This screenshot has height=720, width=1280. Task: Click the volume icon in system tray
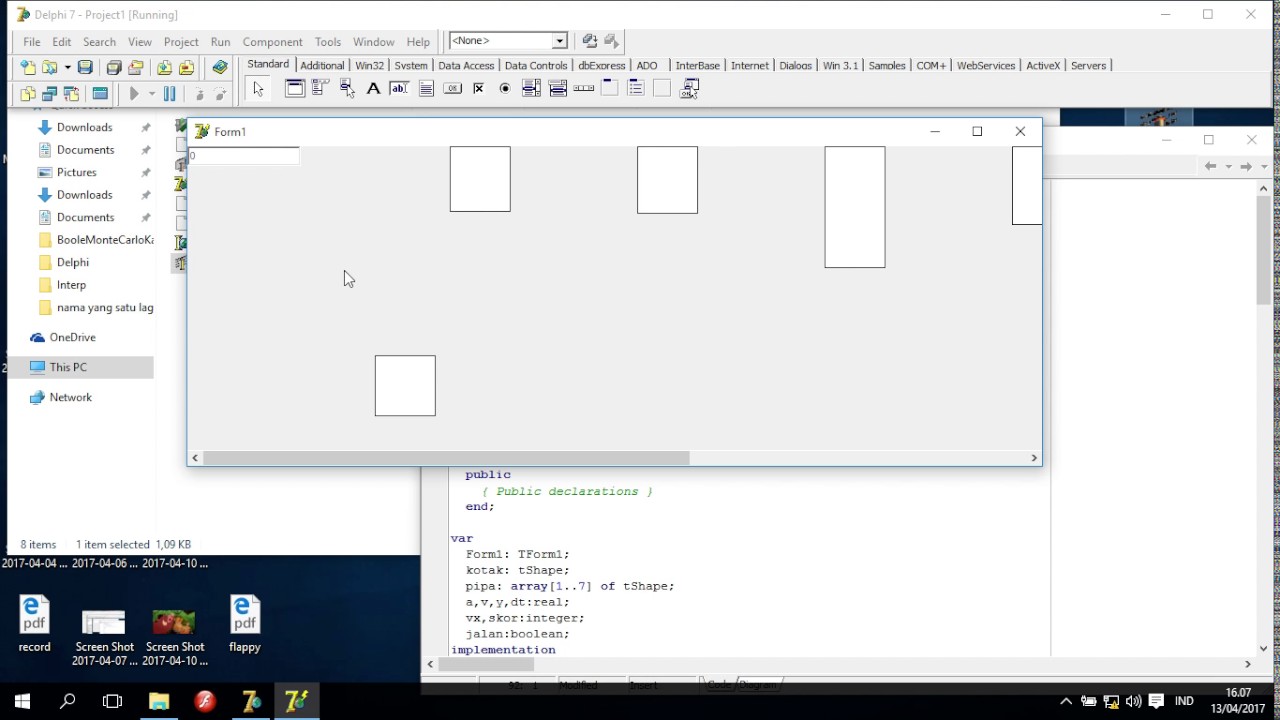tap(1133, 701)
